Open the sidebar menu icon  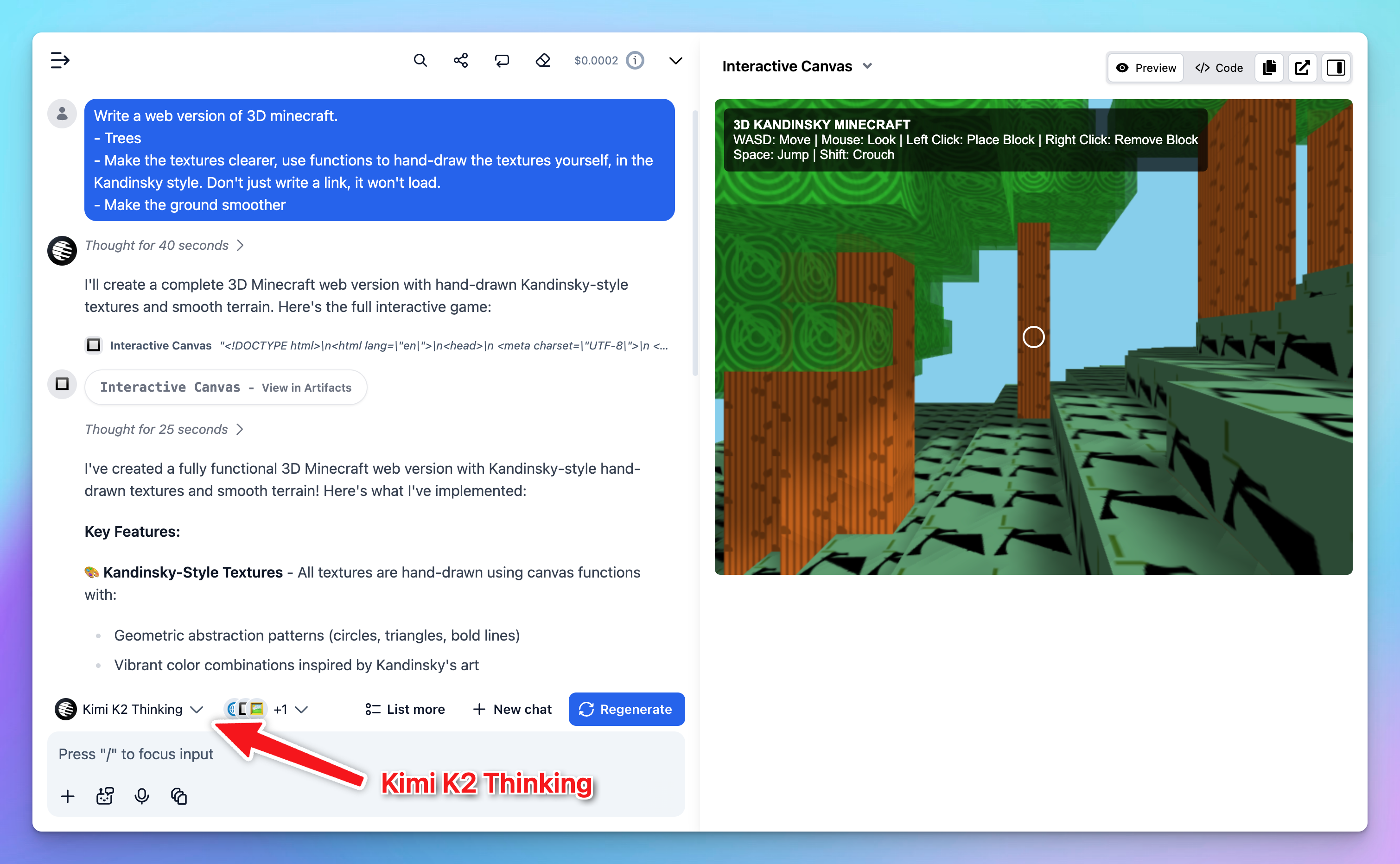point(59,60)
